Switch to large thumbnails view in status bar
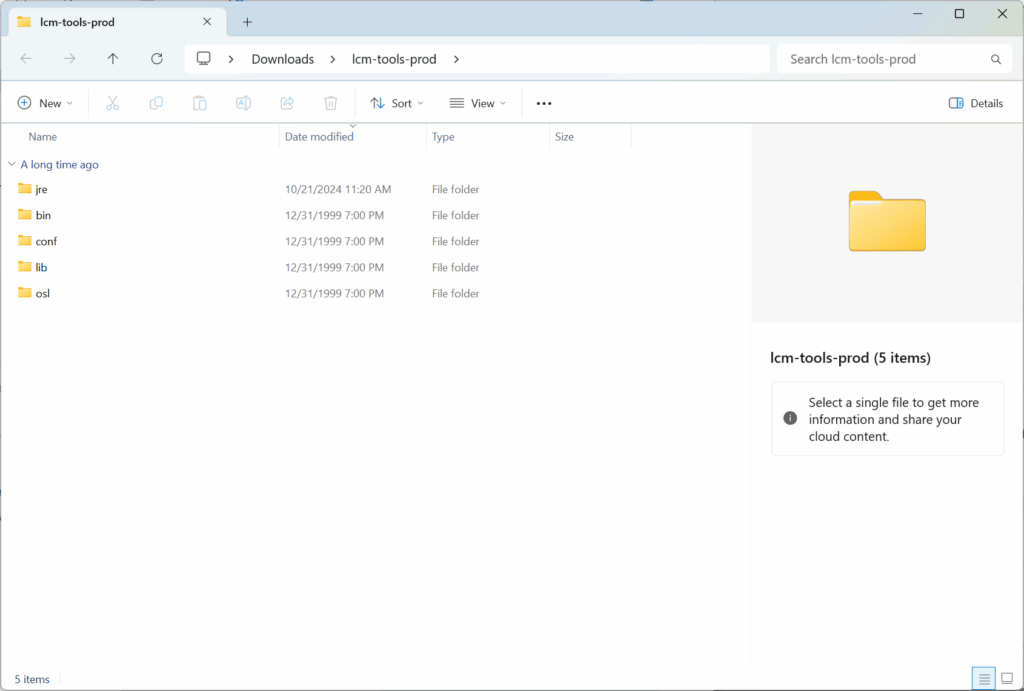This screenshot has height=691, width=1024. pos(1007,679)
